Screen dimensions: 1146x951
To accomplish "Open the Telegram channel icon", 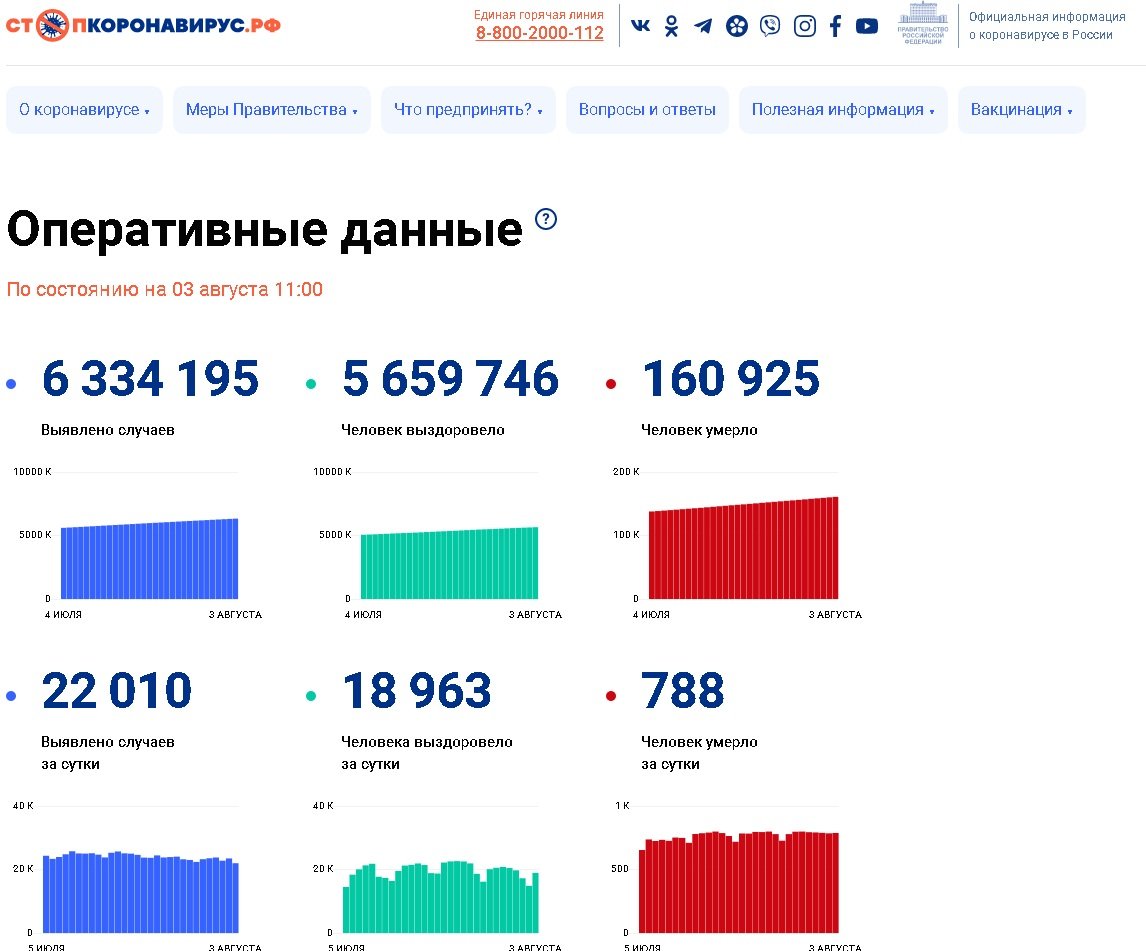I will 704,26.
